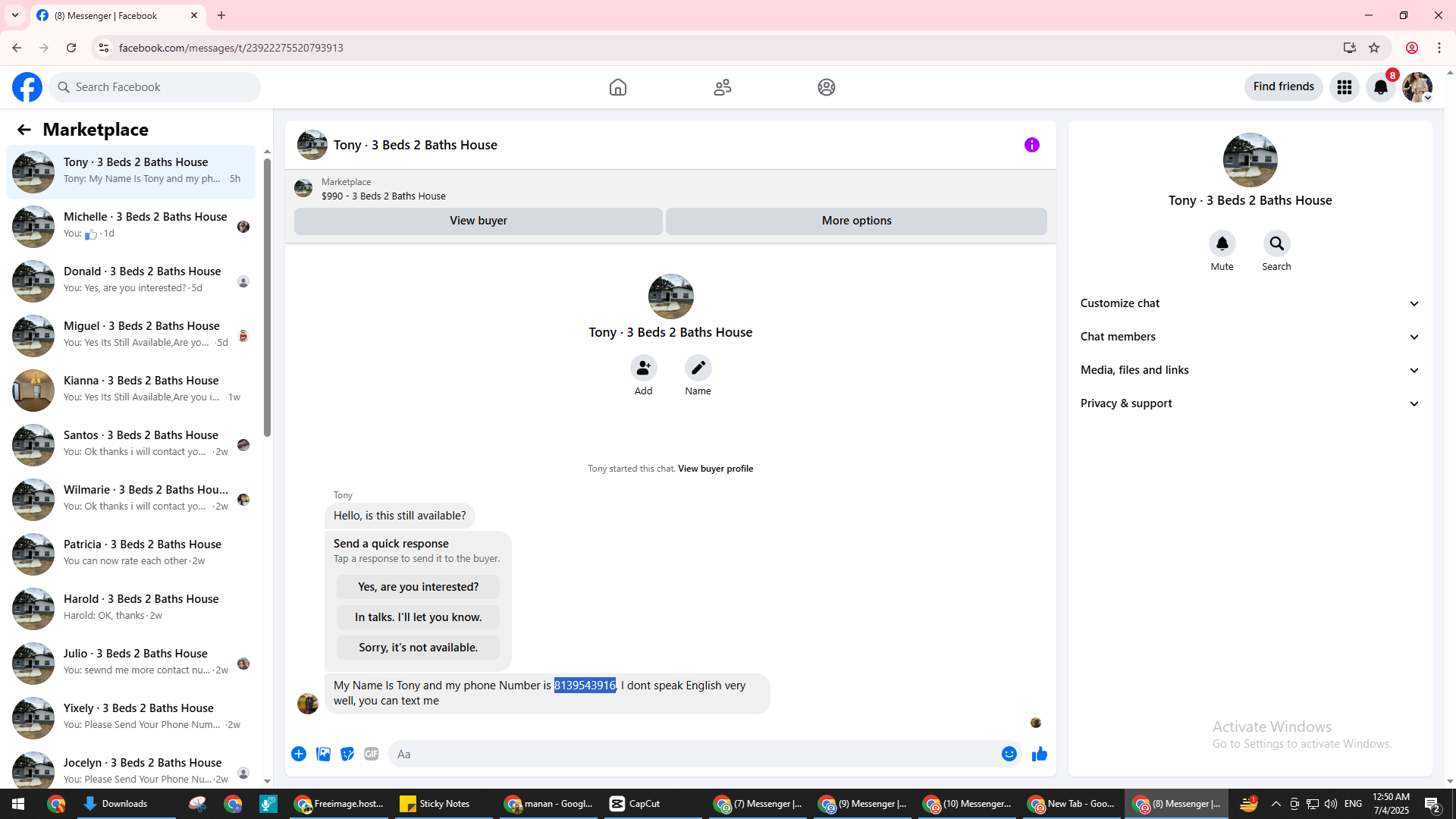Click the View buyer button
Image resolution: width=1456 pixels, height=819 pixels.
[x=478, y=221]
